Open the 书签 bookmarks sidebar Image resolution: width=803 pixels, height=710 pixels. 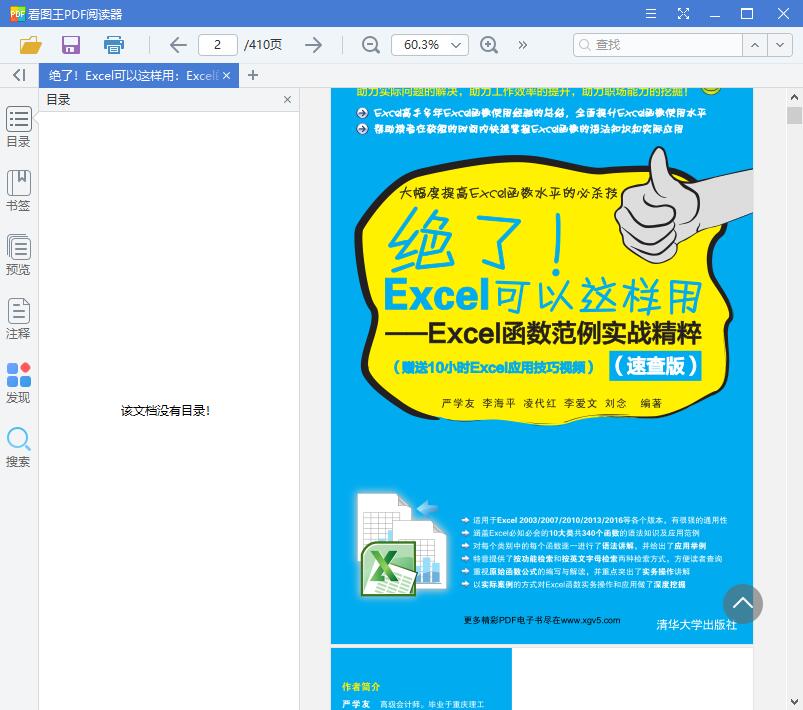(x=18, y=191)
